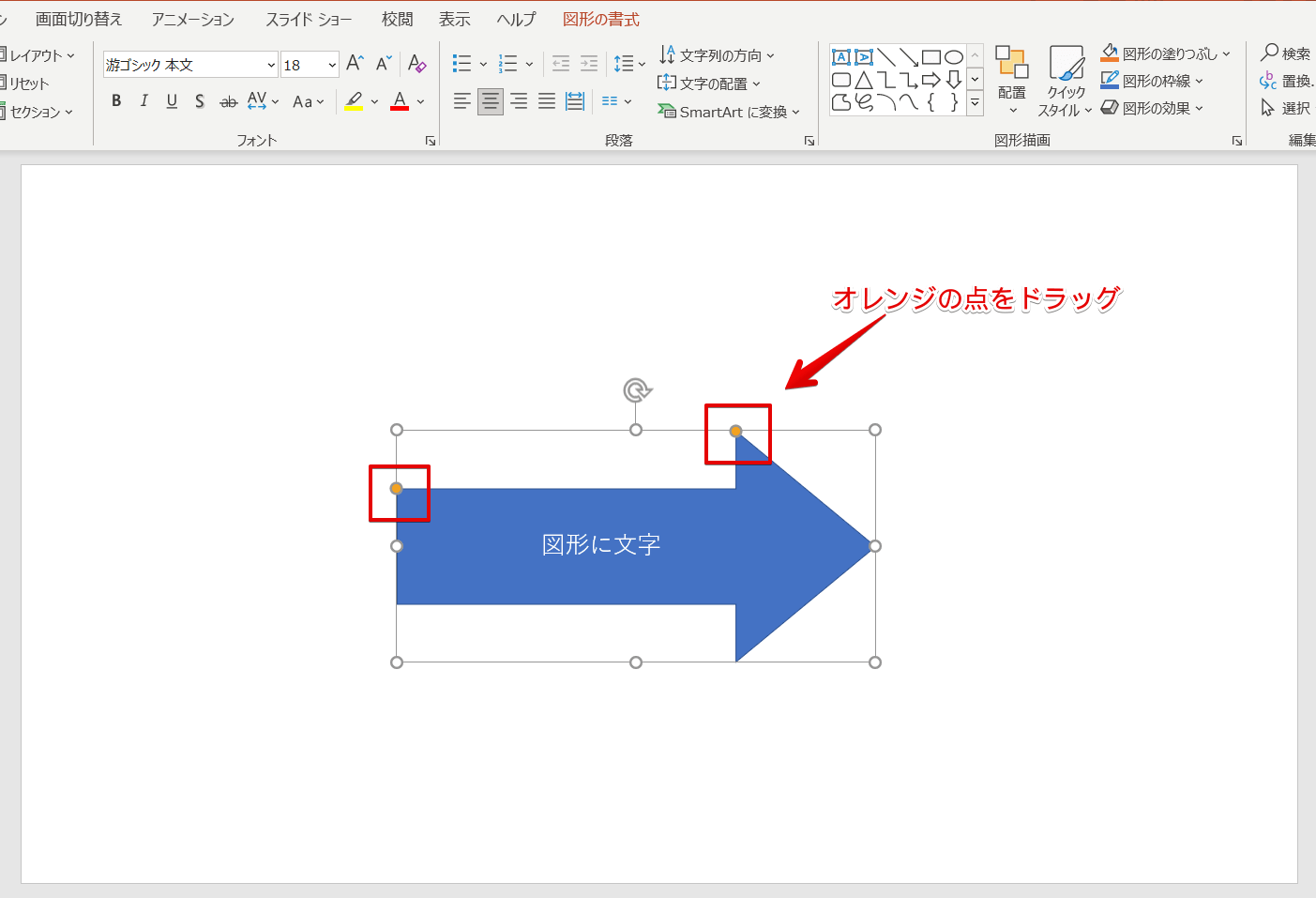Open 図形の書式 Shape Format tab
This screenshot has width=1316, height=898.
coord(601,19)
